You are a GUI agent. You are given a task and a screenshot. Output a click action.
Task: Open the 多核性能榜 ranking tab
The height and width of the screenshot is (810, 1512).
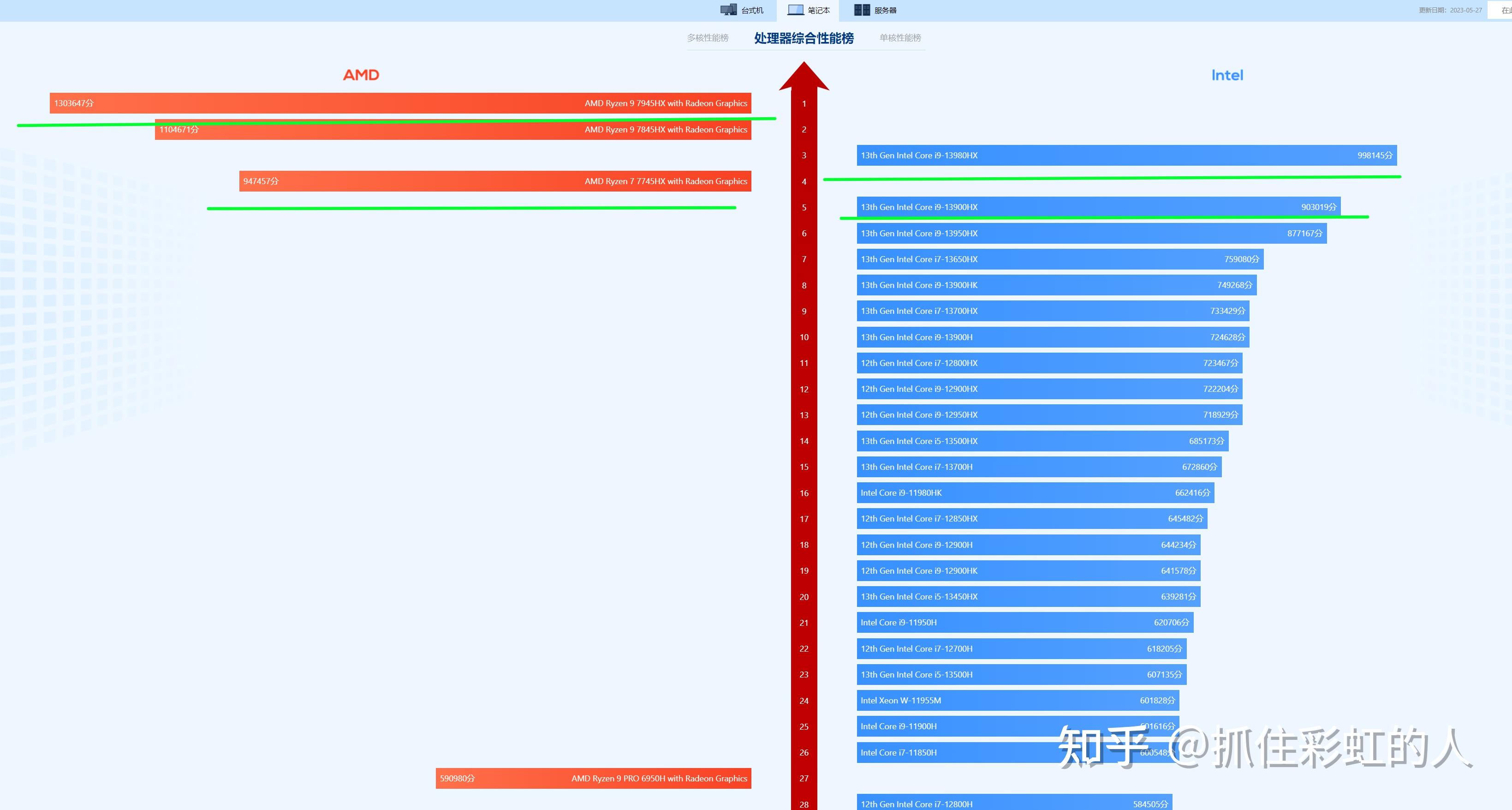pos(708,37)
